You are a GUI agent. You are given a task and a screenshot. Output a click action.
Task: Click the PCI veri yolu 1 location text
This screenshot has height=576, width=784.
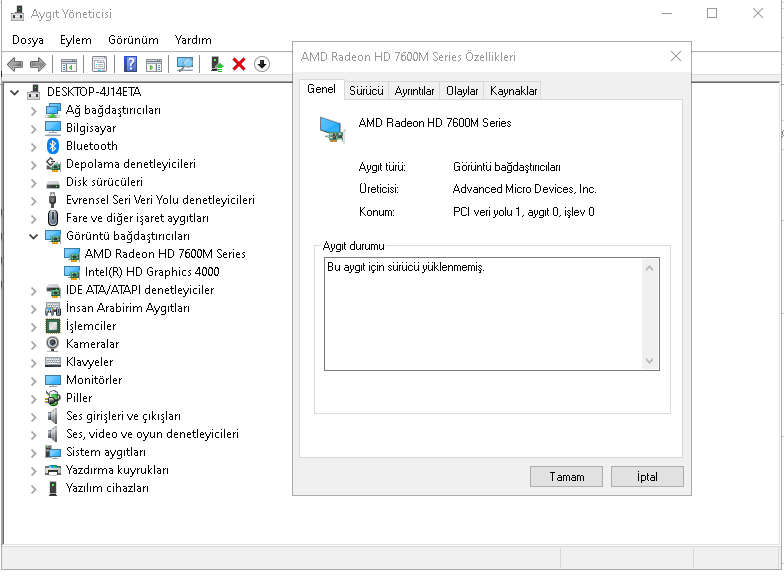[x=524, y=212]
